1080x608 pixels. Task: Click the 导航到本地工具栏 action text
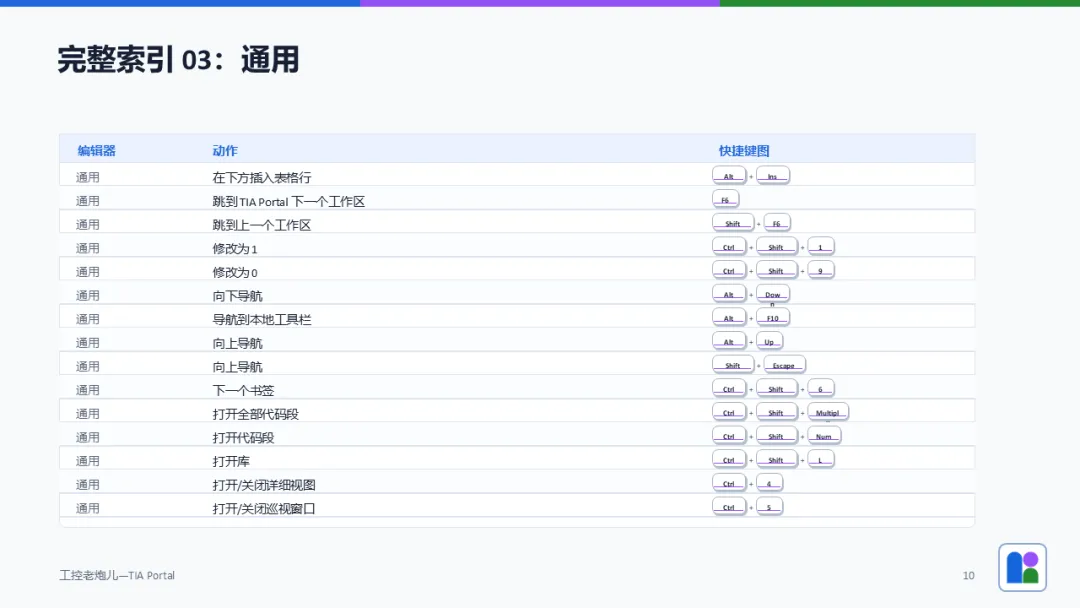262,319
